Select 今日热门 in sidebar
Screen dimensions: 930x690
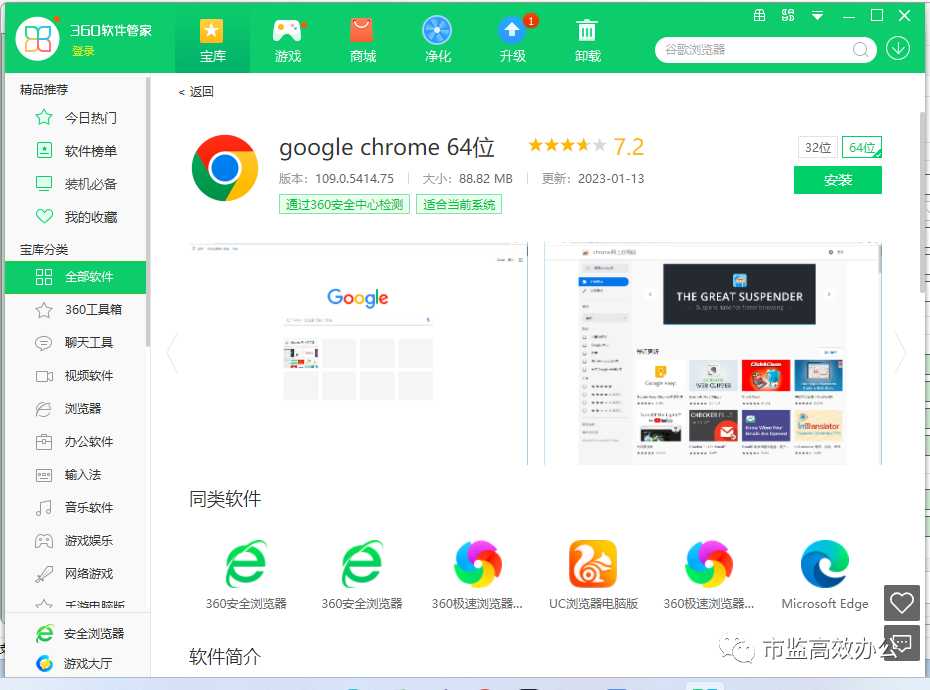[76, 117]
